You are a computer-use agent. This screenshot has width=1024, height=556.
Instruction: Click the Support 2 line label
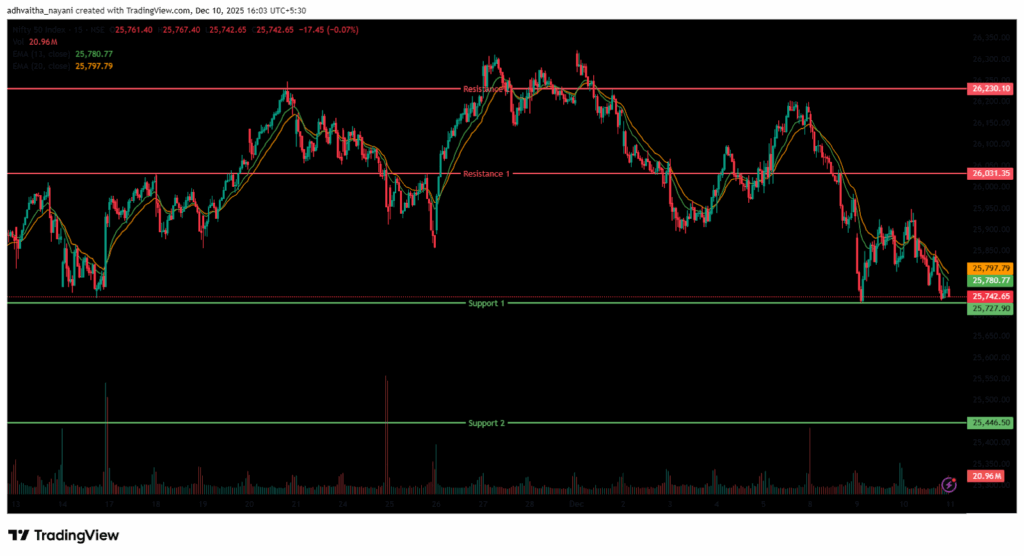point(487,423)
